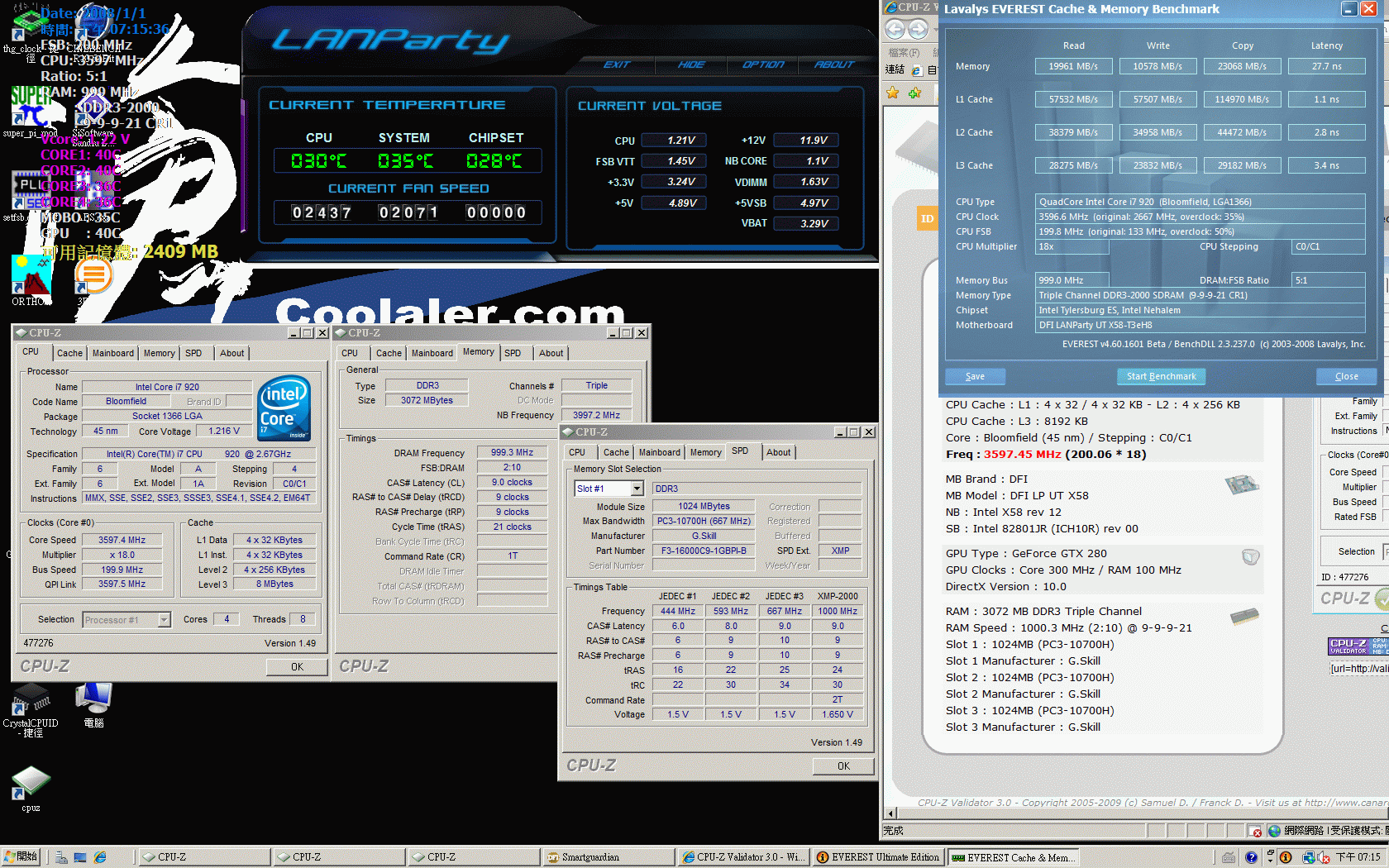
Task: Click HIDE in LANParty Smartguardian
Action: point(691,64)
